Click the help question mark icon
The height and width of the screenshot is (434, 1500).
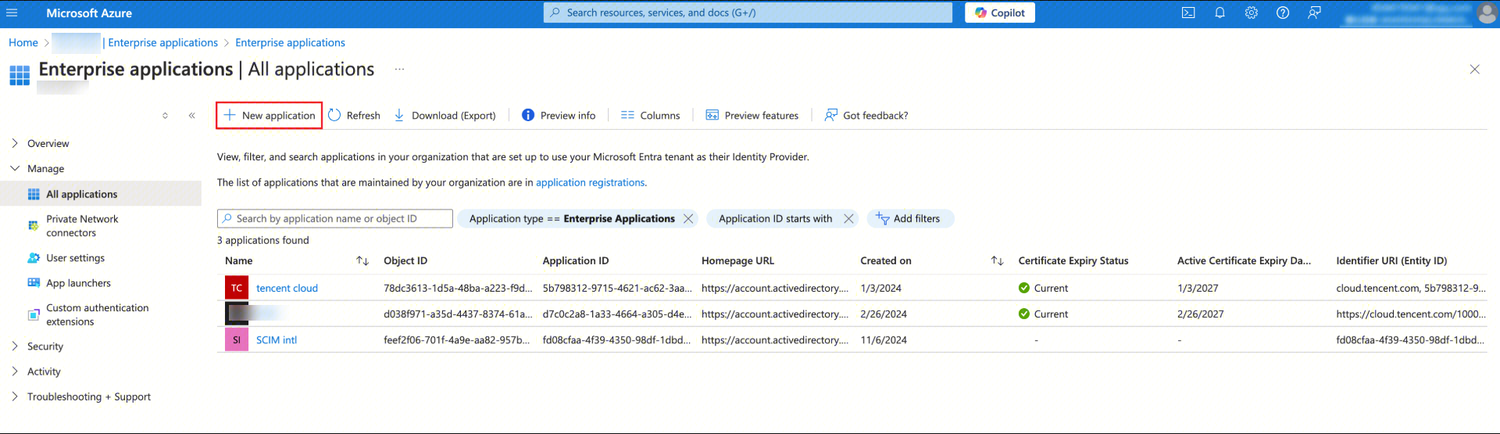pos(1282,13)
